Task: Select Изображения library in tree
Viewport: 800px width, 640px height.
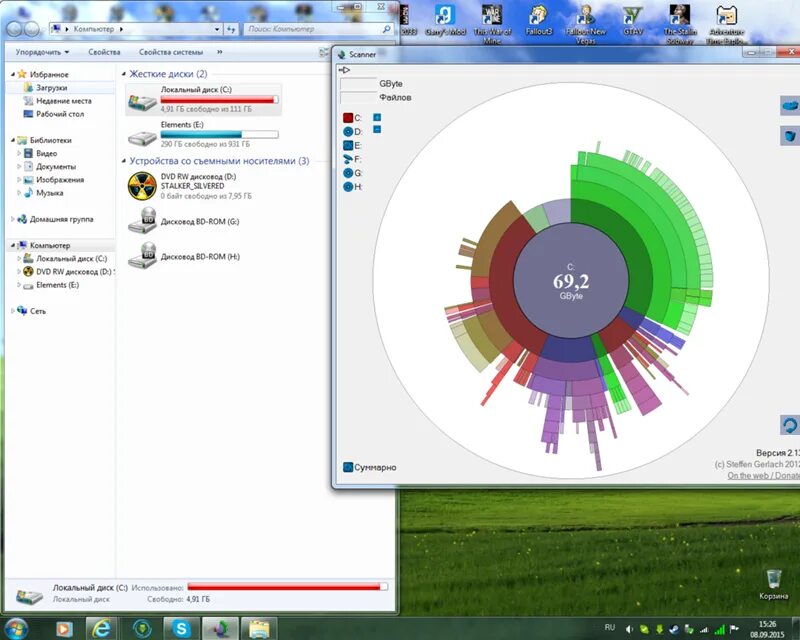Action: click(60, 180)
